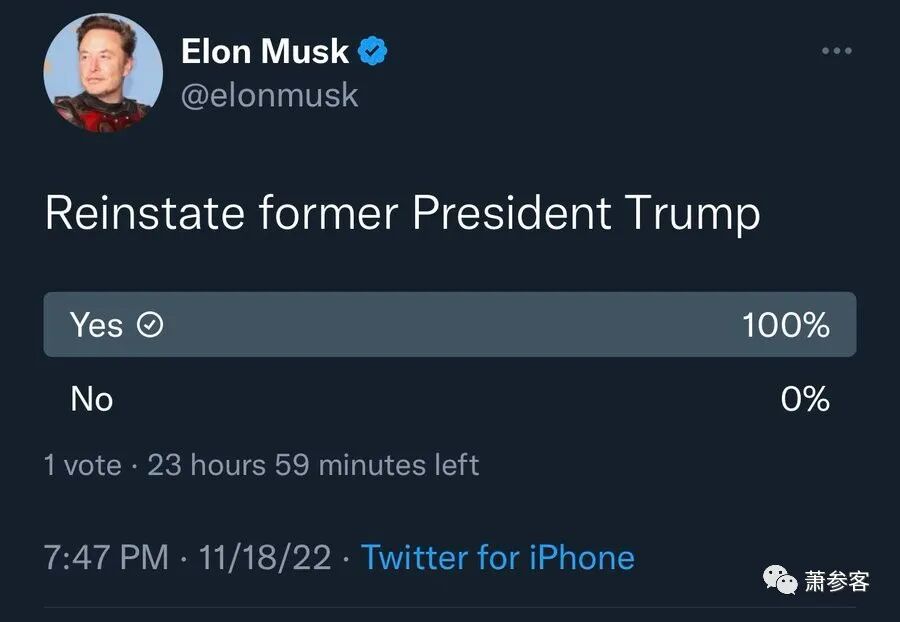Click the word No in the poll

(91, 399)
